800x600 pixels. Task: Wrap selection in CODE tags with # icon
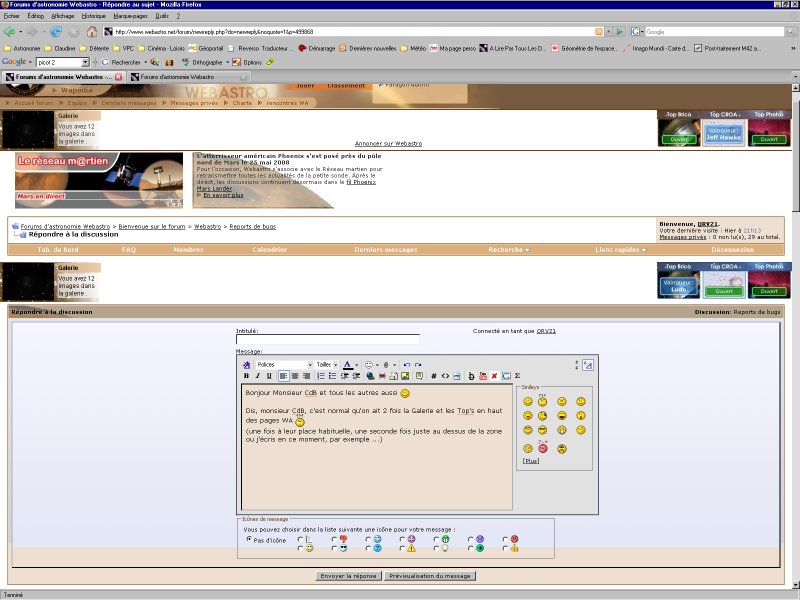(x=434, y=376)
